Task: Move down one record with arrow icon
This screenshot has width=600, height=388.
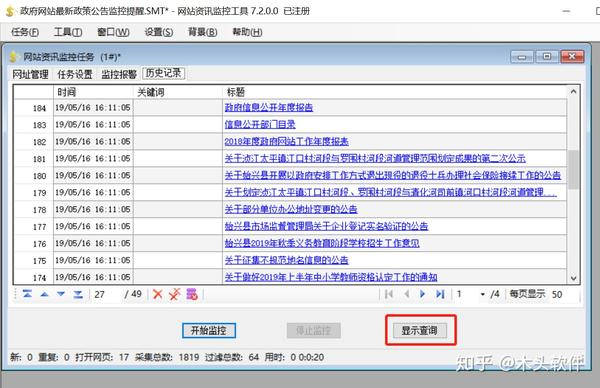Action: (61, 294)
